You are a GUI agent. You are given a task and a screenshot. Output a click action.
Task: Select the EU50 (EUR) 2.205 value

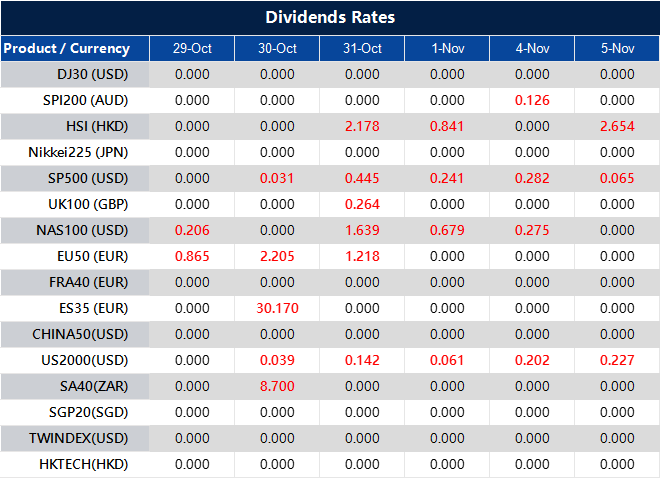point(277,256)
